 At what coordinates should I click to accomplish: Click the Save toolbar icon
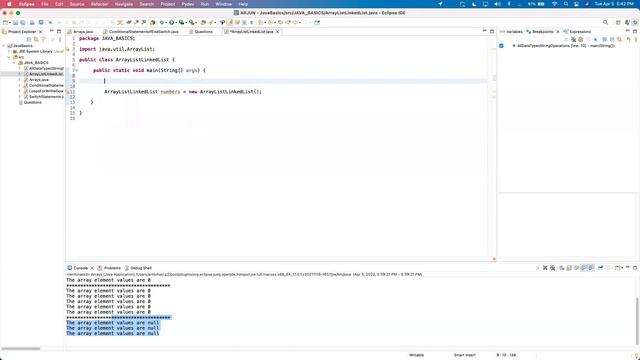16,22
